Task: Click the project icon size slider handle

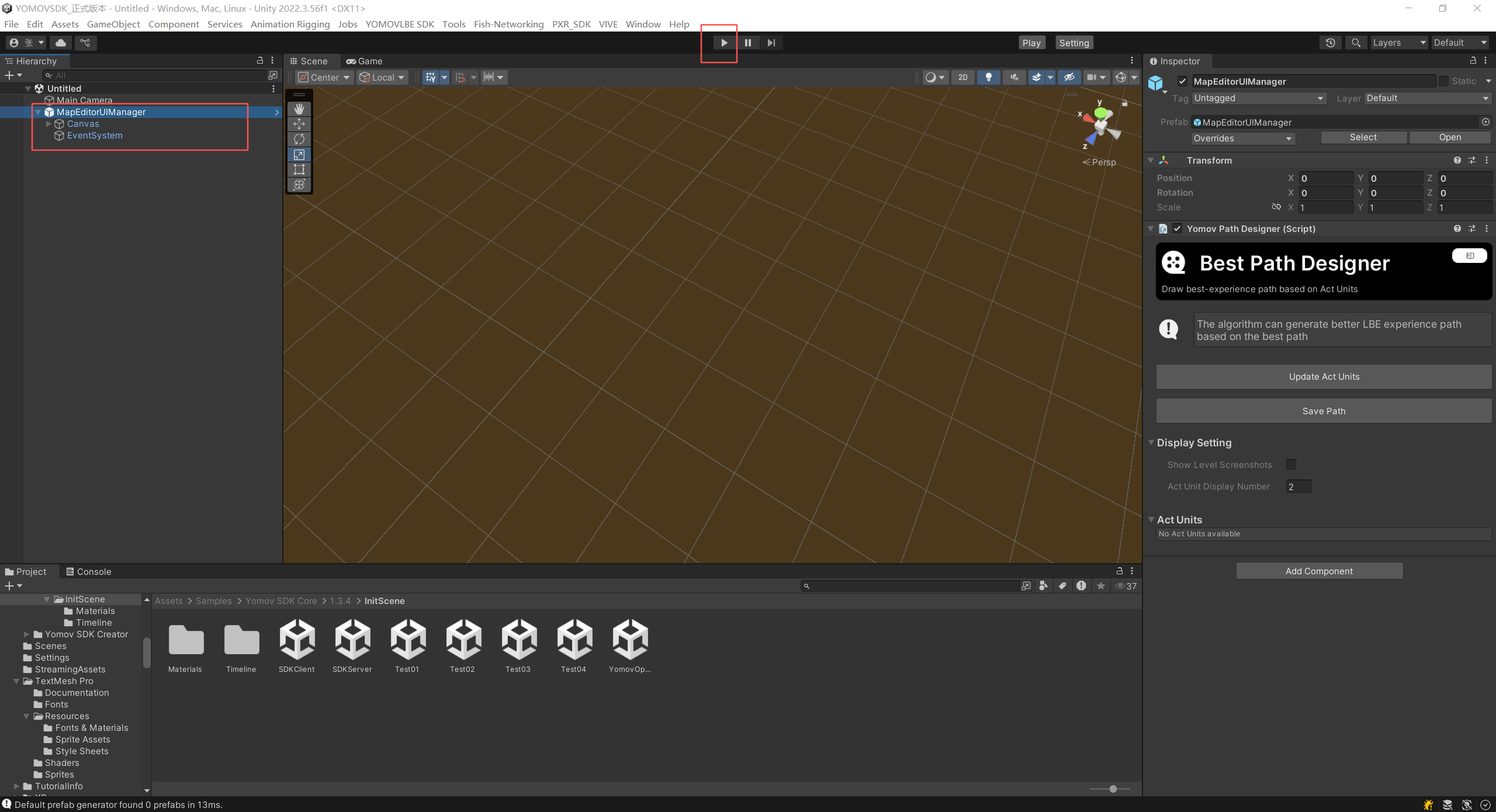Action: point(1113,789)
